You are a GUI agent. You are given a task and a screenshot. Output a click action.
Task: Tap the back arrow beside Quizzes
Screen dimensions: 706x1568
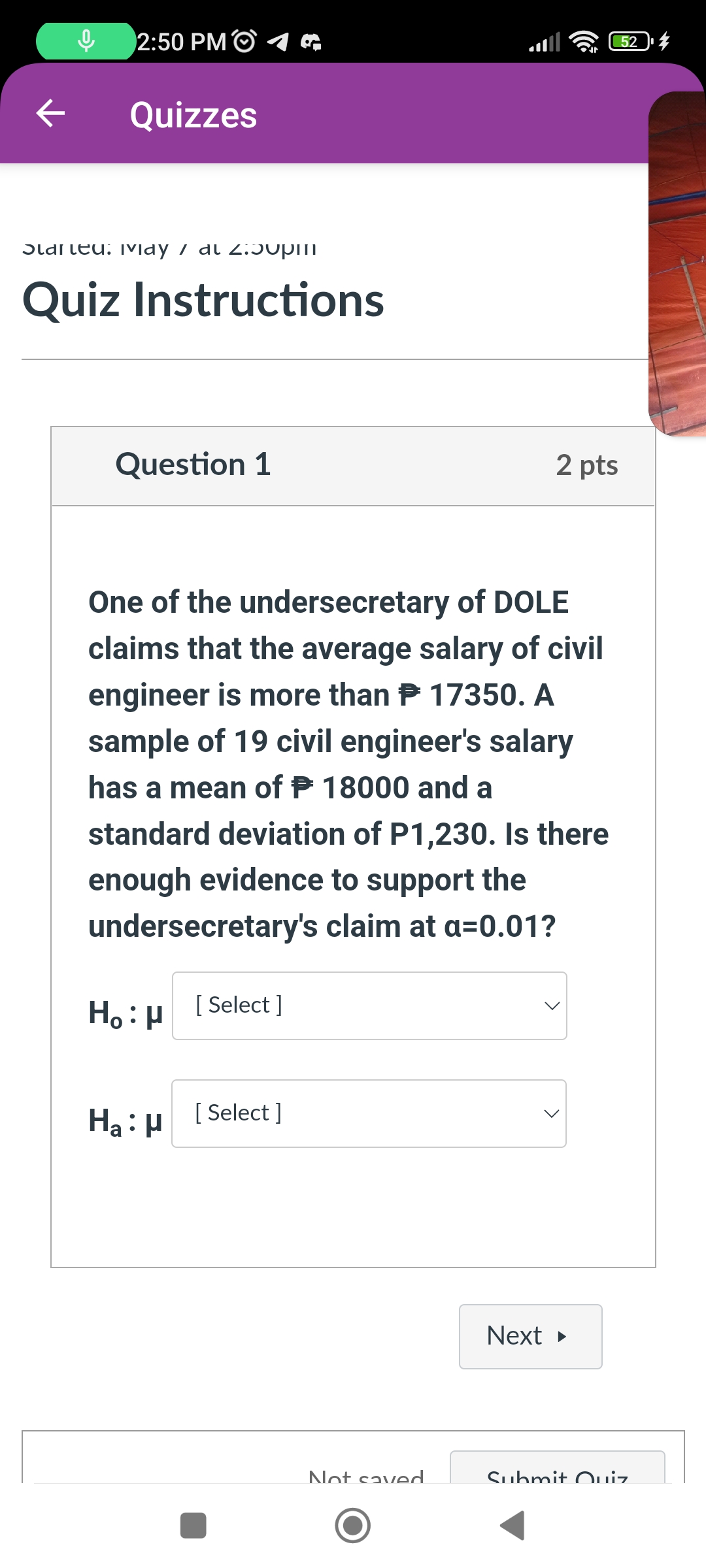49,114
